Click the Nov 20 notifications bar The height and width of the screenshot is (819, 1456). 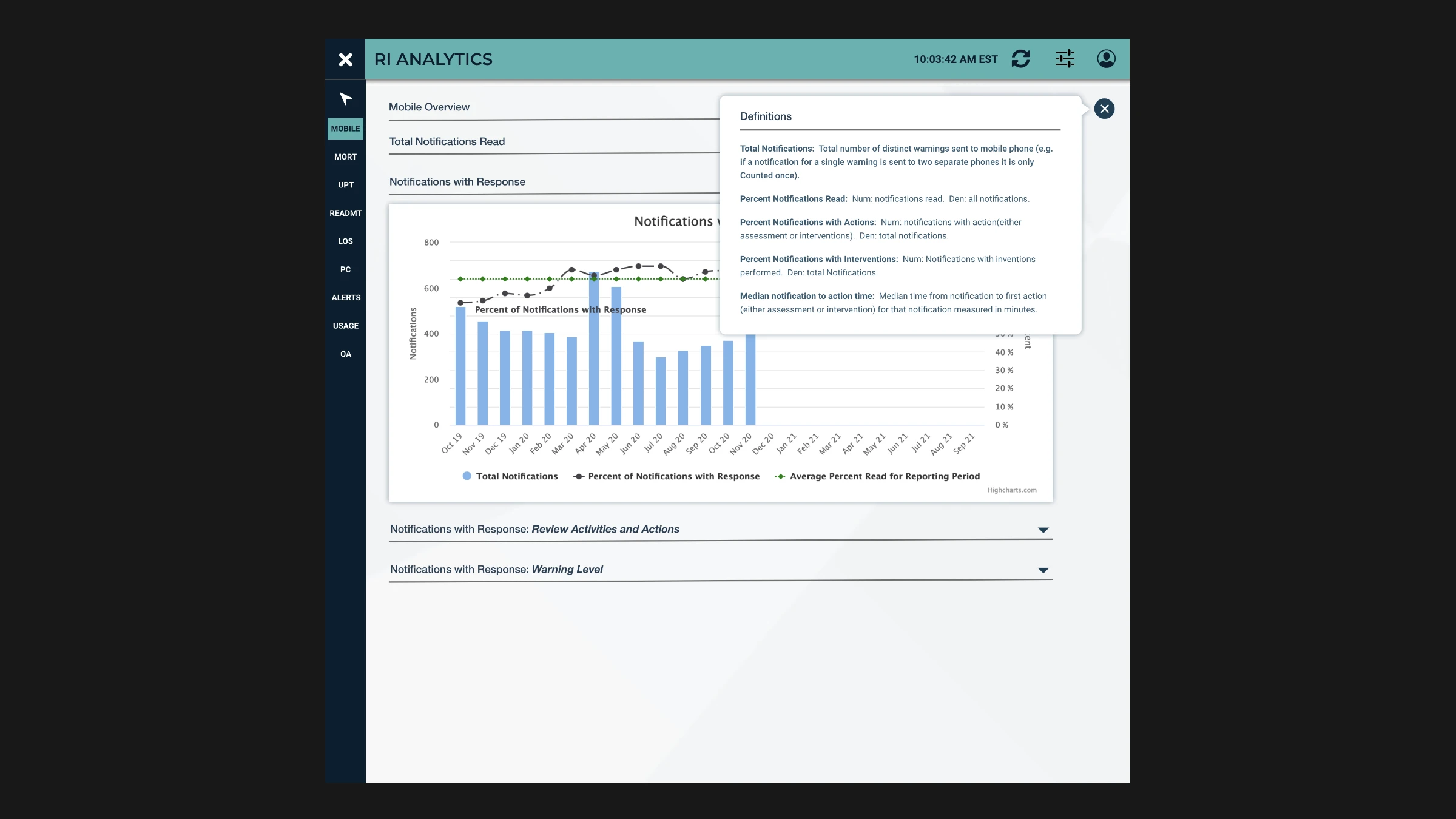(x=750, y=379)
